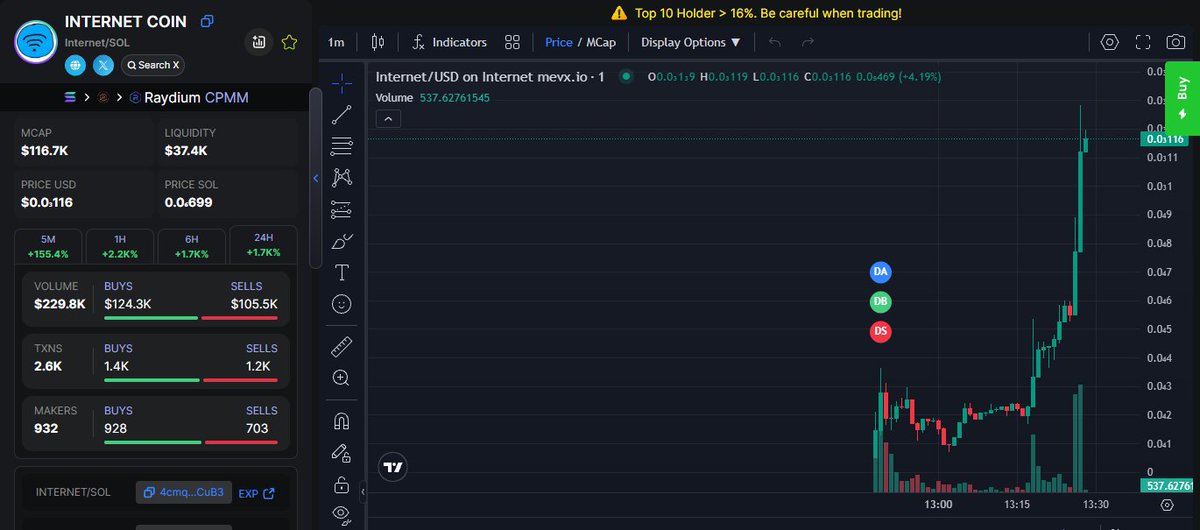Select the 6H change timeframe tab

point(191,246)
